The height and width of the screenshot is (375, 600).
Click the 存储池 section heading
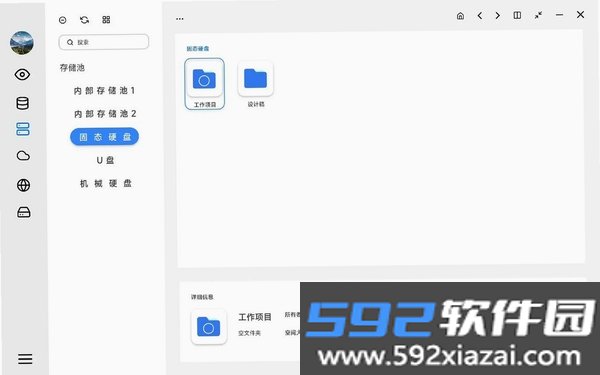[72, 68]
